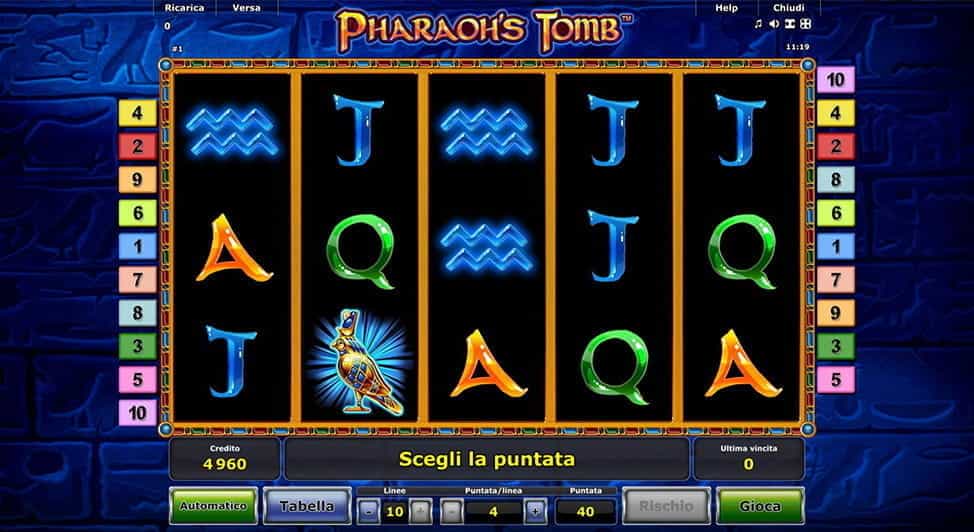The width and height of the screenshot is (974, 532).
Task: Click the green Q symbol on the fifth reel
Action: tap(741, 251)
